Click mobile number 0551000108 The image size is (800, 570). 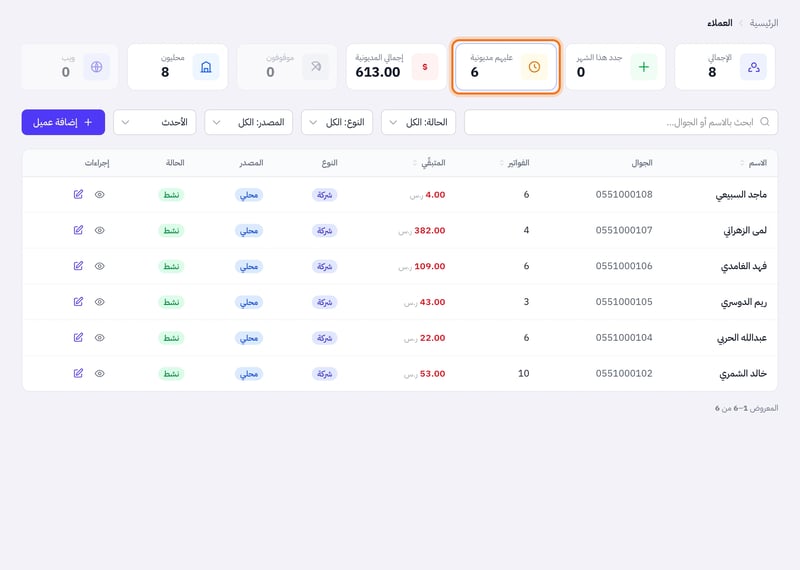pyautogui.click(x=624, y=194)
